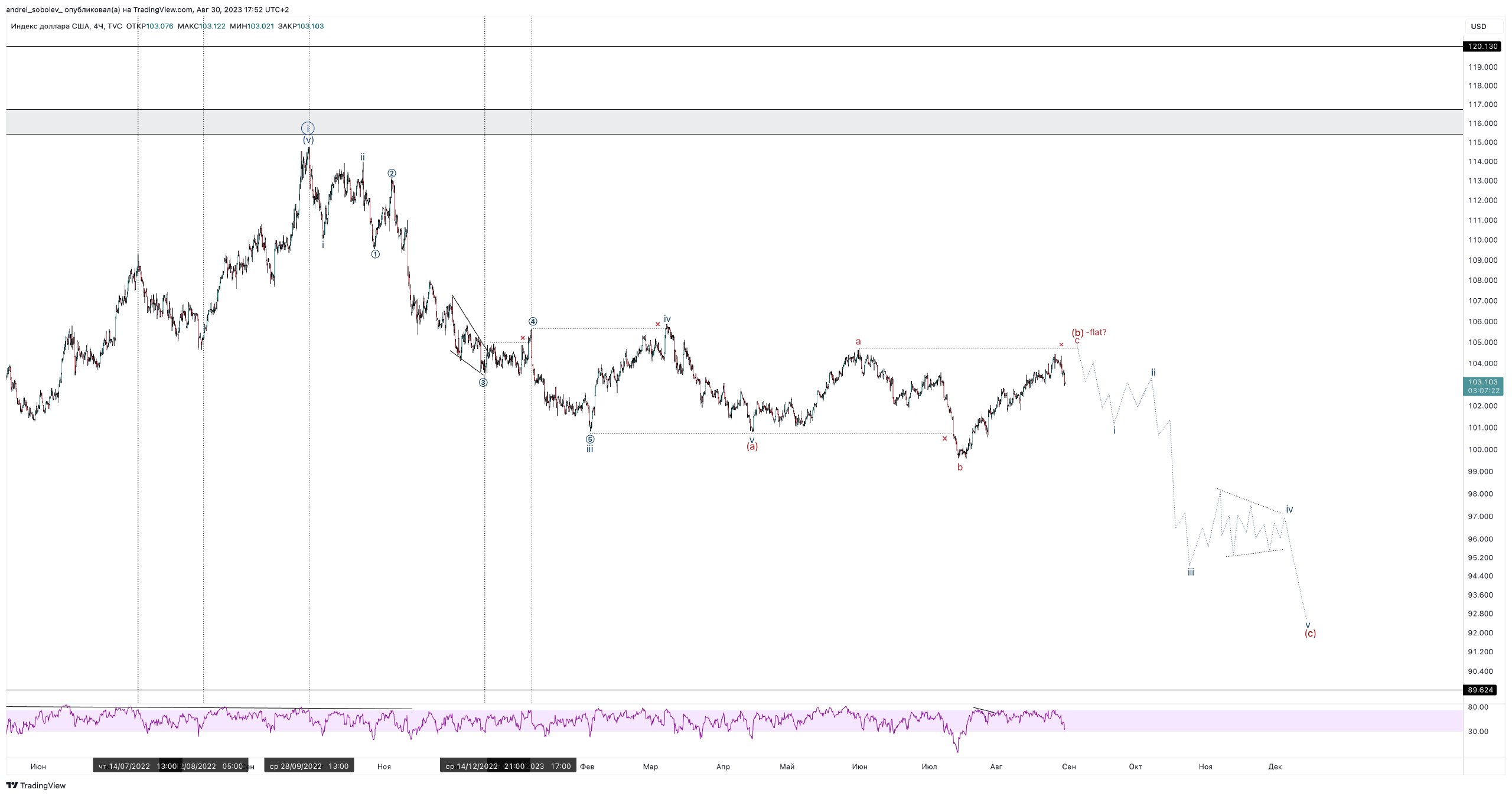Select the circled ⑤ wave label
The height and width of the screenshot is (796, 1512).
(x=590, y=439)
